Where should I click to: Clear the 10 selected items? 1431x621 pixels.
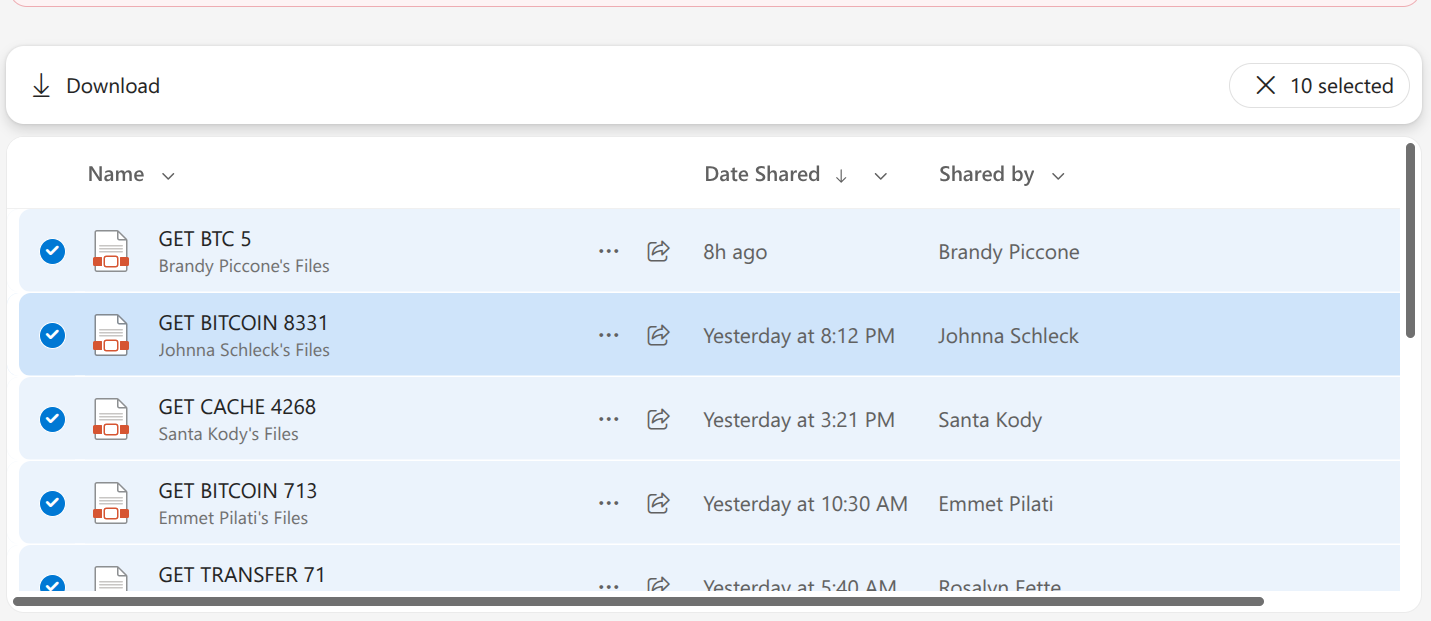[x=1265, y=85]
